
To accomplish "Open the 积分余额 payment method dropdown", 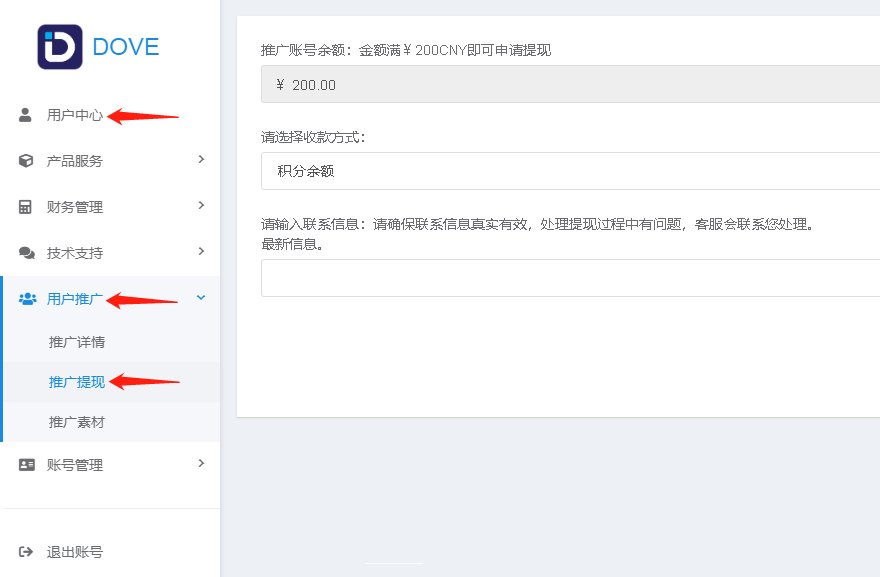I will [x=570, y=171].
